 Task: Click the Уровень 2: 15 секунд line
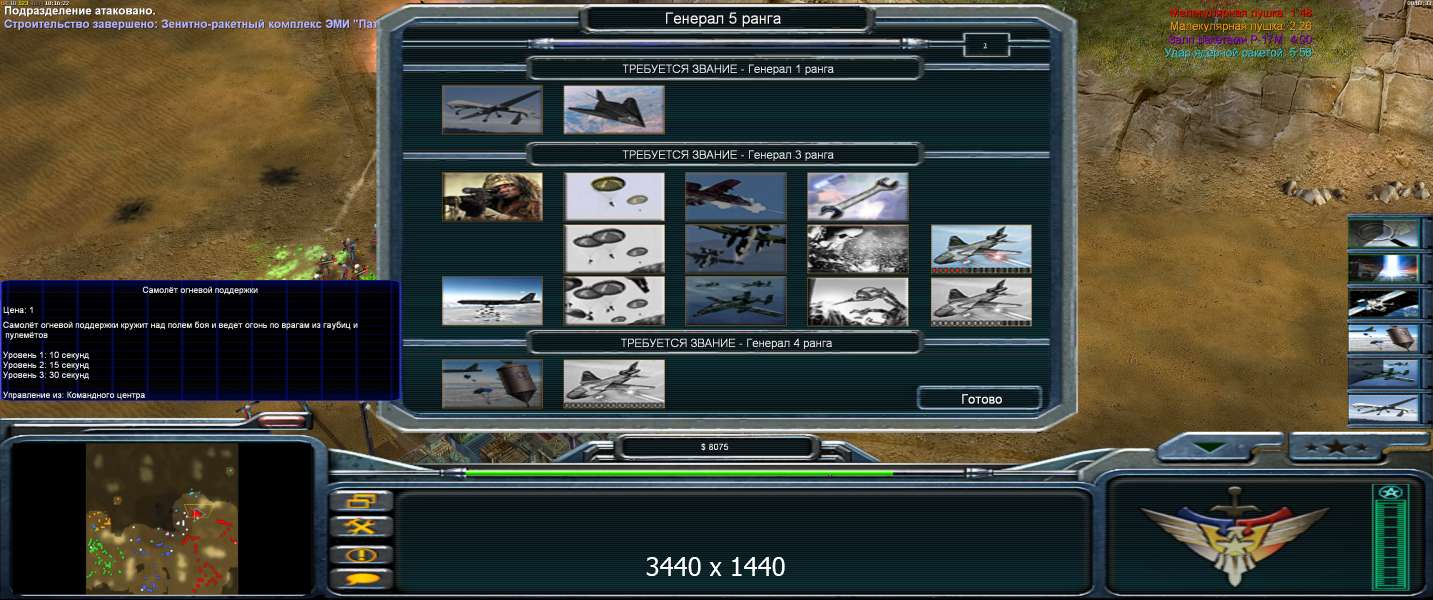point(46,365)
